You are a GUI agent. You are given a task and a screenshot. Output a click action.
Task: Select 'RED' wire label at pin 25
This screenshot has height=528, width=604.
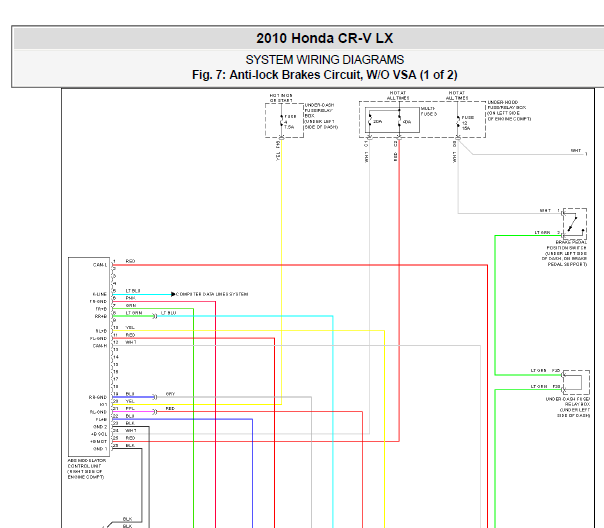pyautogui.click(x=130, y=438)
